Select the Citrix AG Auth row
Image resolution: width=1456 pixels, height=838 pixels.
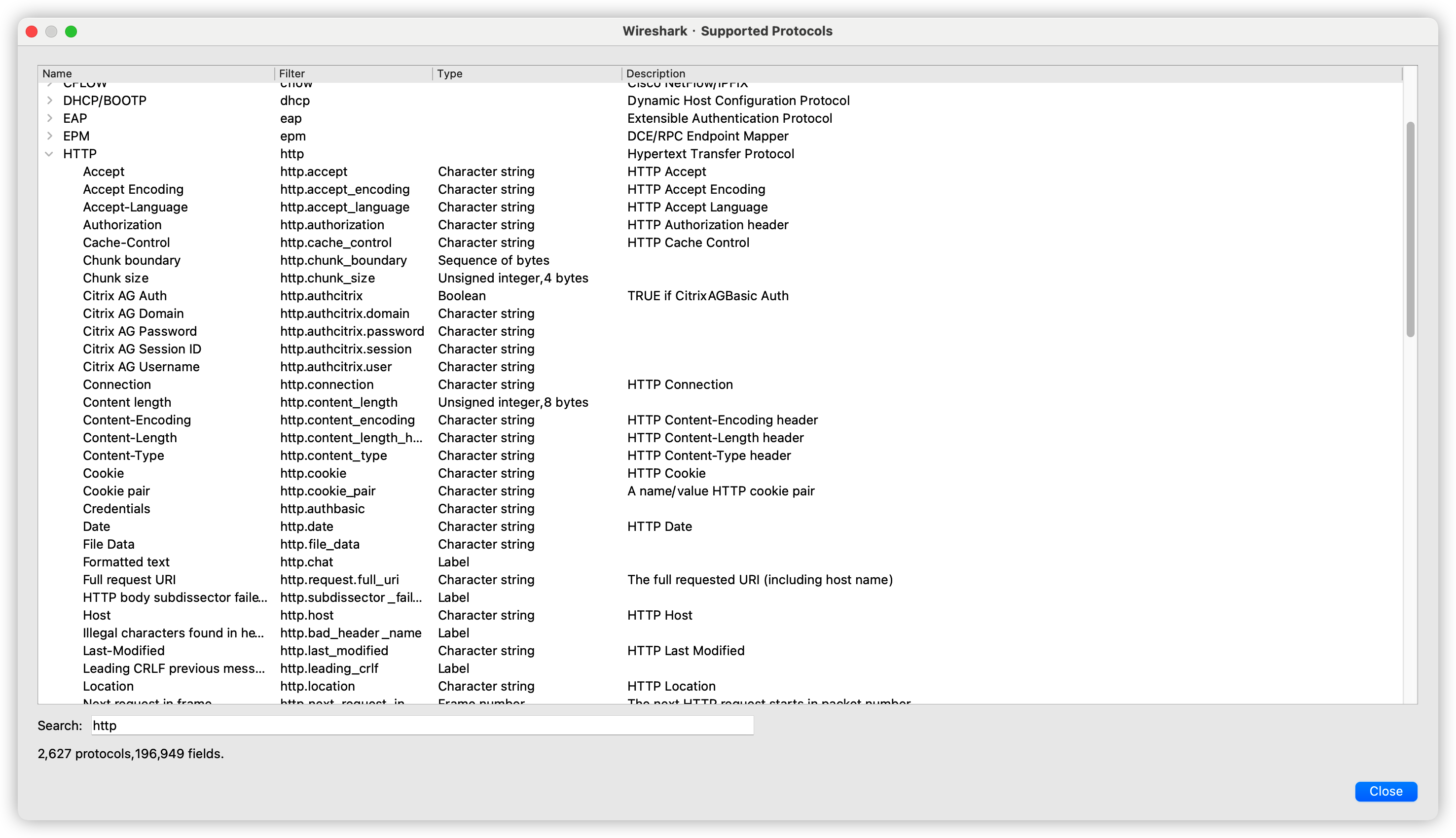720,296
